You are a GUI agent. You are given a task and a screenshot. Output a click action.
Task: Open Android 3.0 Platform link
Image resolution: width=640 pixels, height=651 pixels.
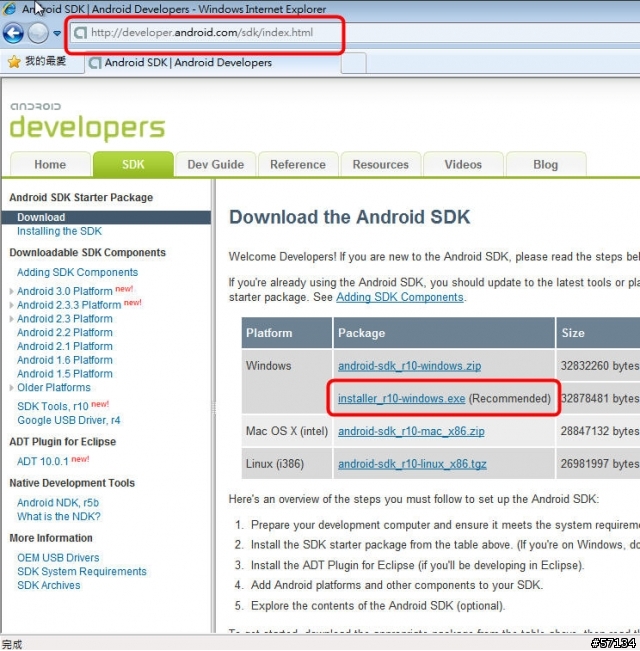(x=65, y=291)
